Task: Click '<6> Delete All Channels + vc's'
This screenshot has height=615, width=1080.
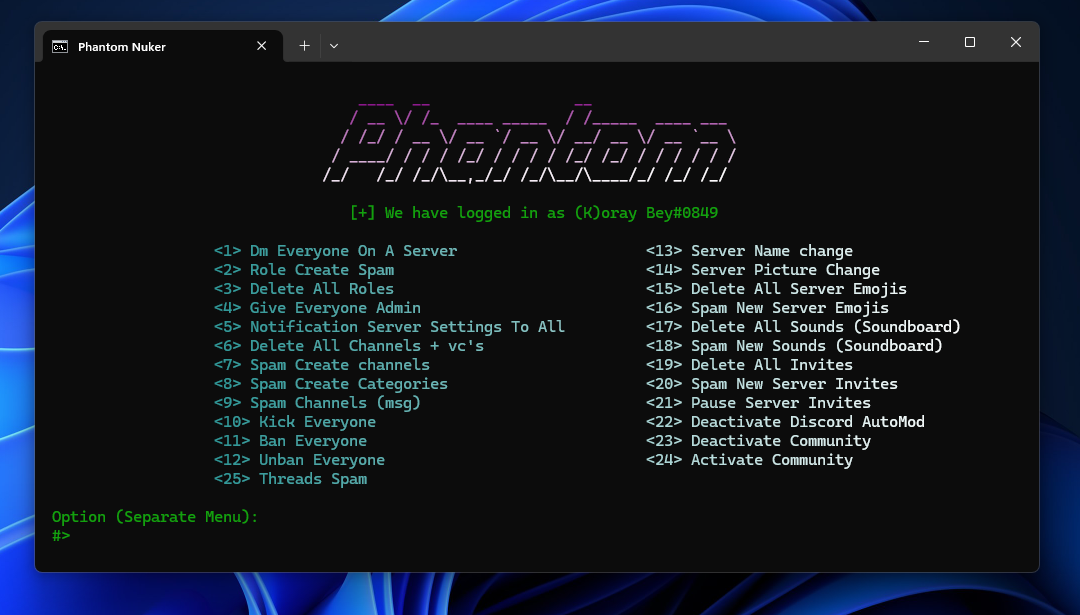Action: point(349,346)
